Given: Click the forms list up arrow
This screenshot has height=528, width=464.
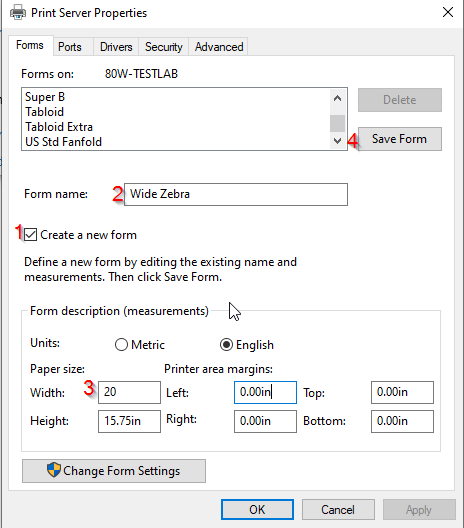Looking at the screenshot, I should (x=337, y=98).
